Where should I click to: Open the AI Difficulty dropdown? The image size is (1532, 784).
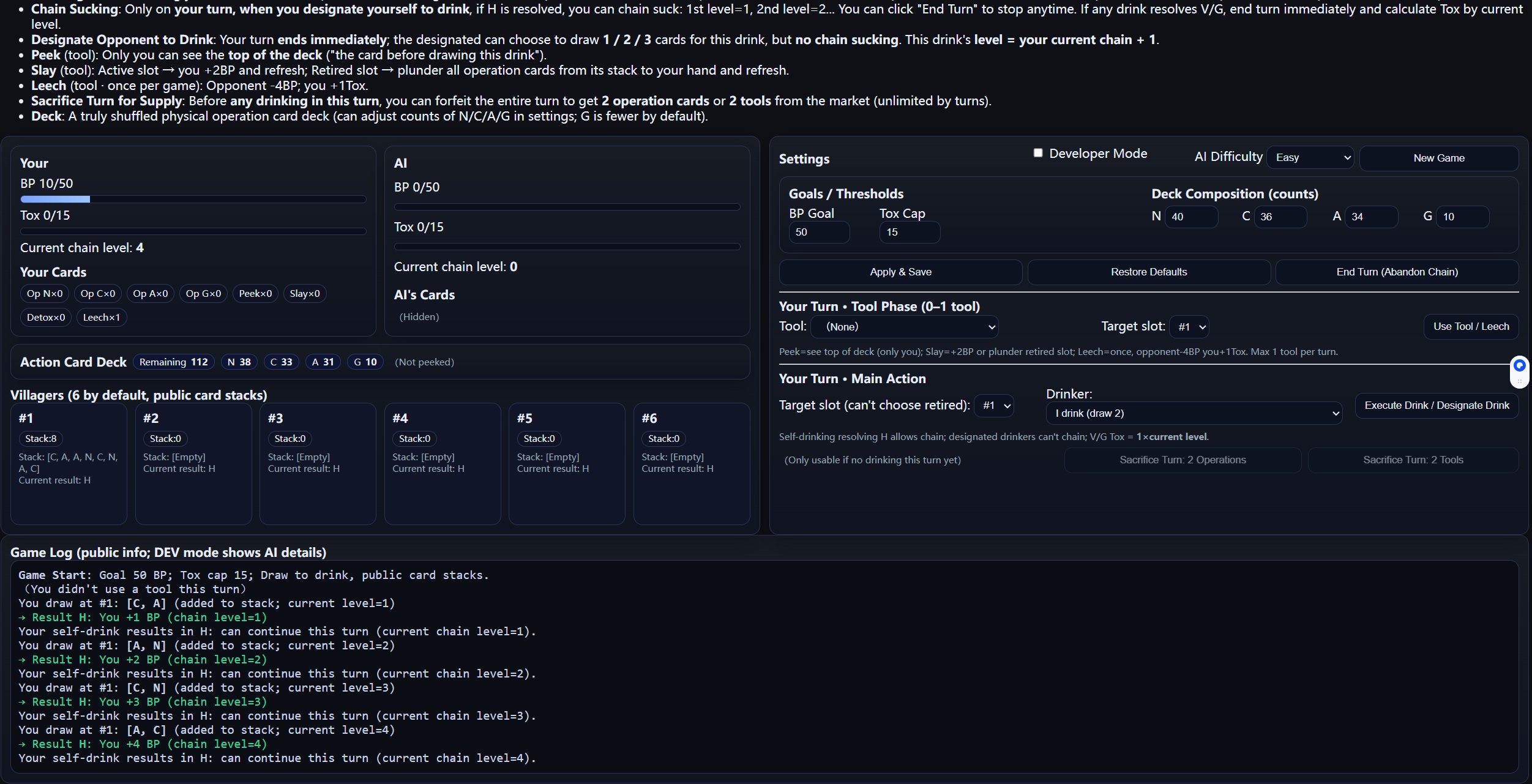pyautogui.click(x=1310, y=158)
